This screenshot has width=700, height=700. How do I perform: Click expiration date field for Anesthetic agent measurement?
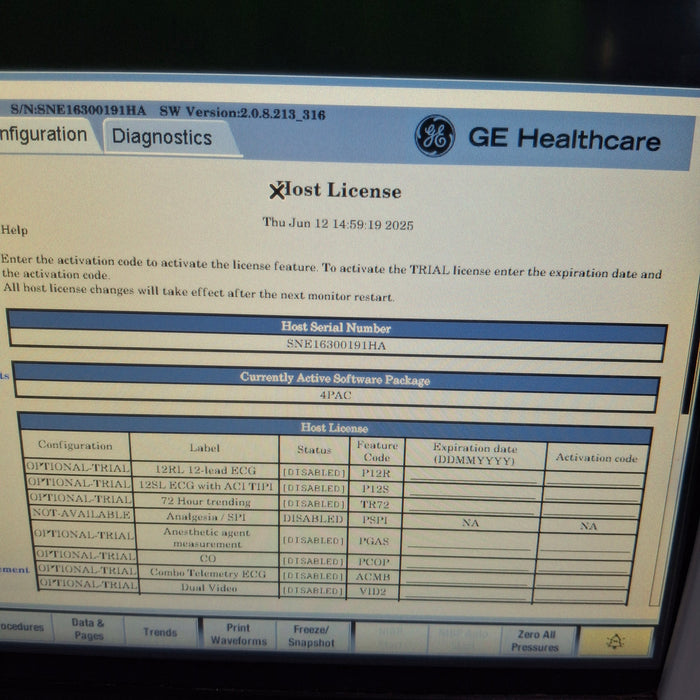(470, 543)
